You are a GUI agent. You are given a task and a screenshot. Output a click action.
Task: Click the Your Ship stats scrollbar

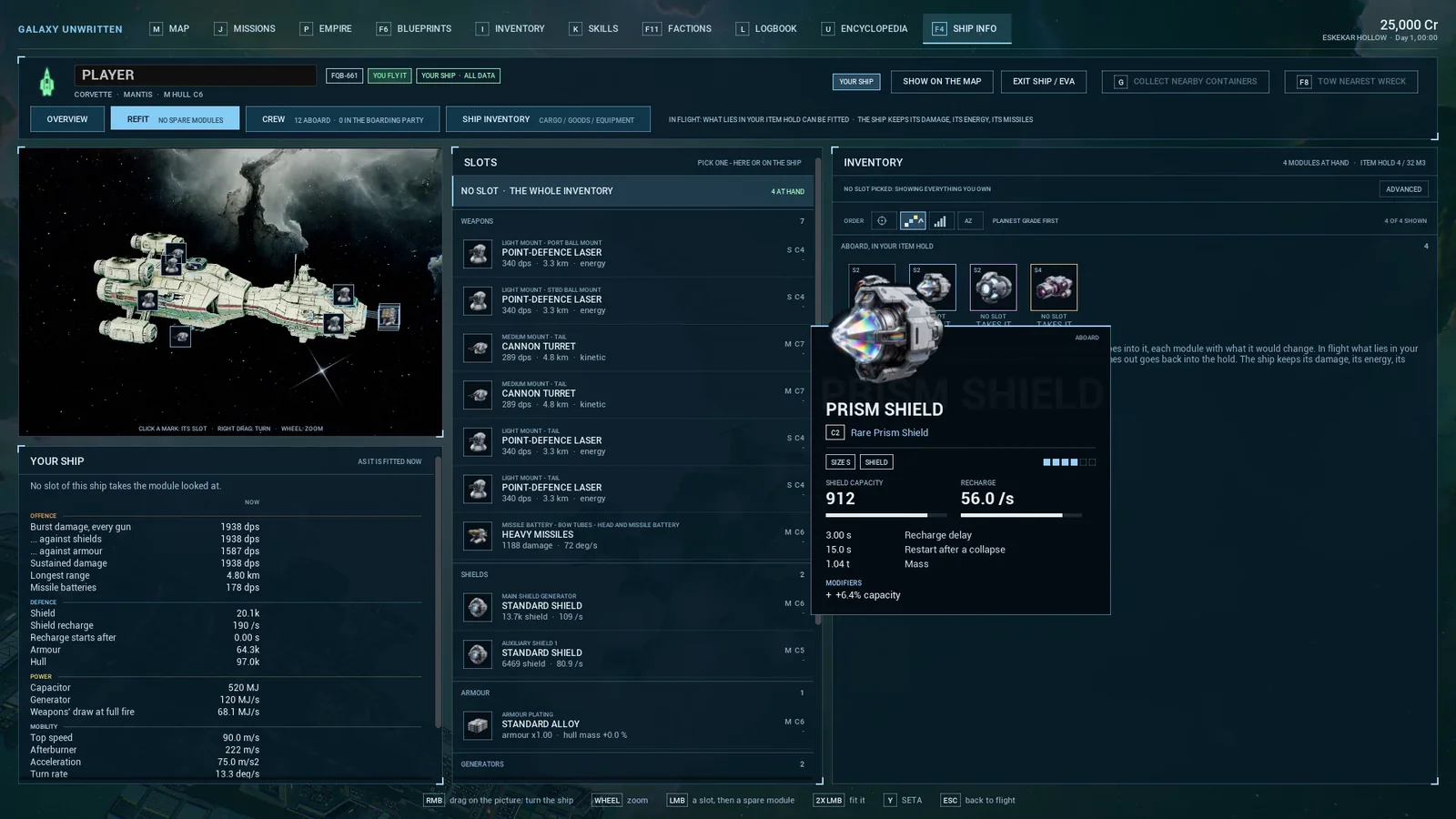(438, 591)
